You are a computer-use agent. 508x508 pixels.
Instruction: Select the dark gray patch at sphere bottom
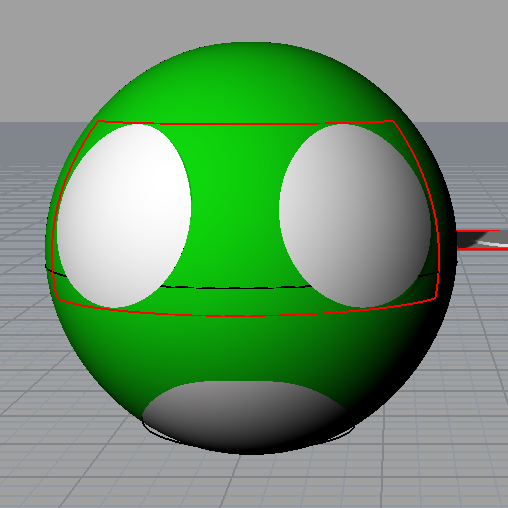[247, 417]
